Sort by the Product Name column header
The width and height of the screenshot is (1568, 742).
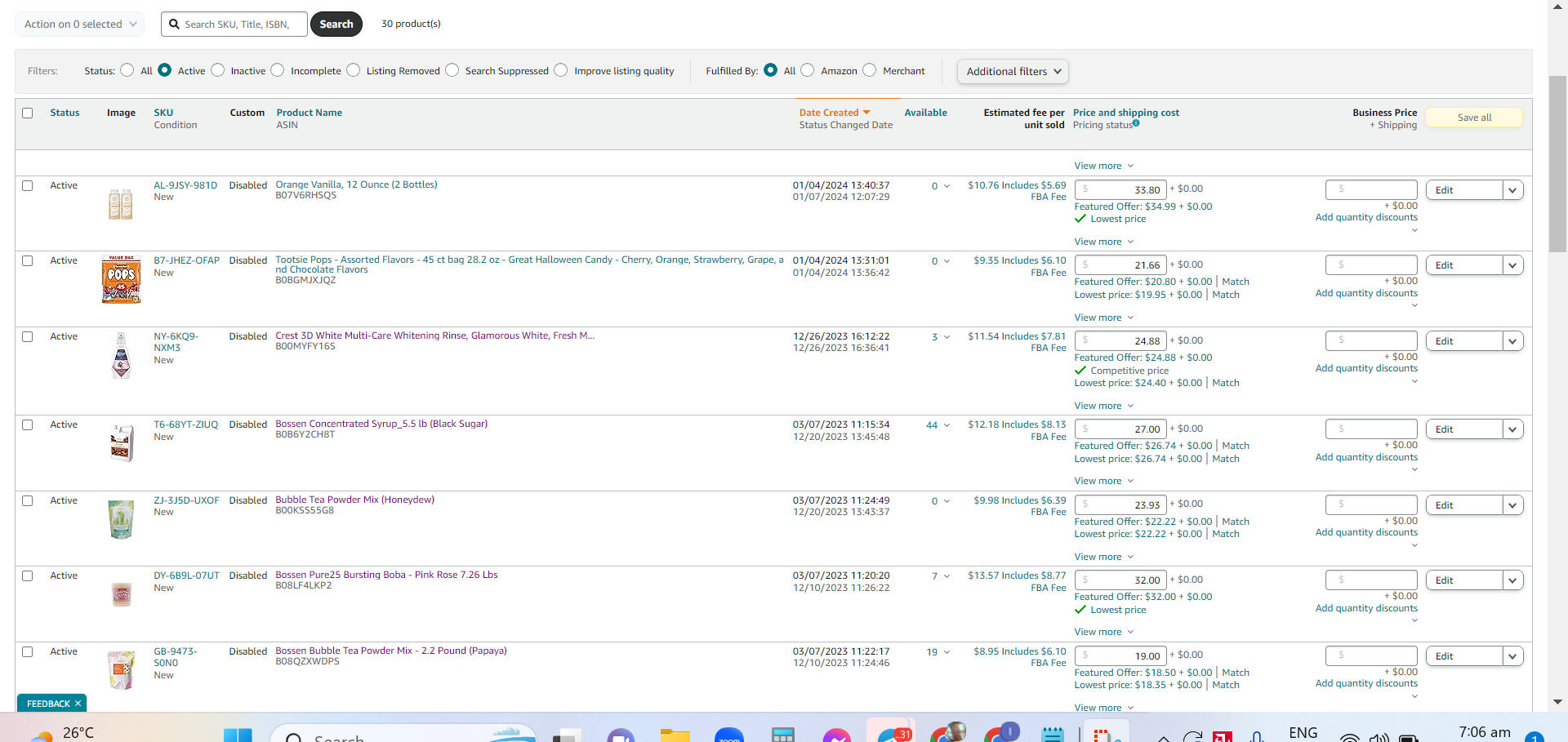pos(309,113)
